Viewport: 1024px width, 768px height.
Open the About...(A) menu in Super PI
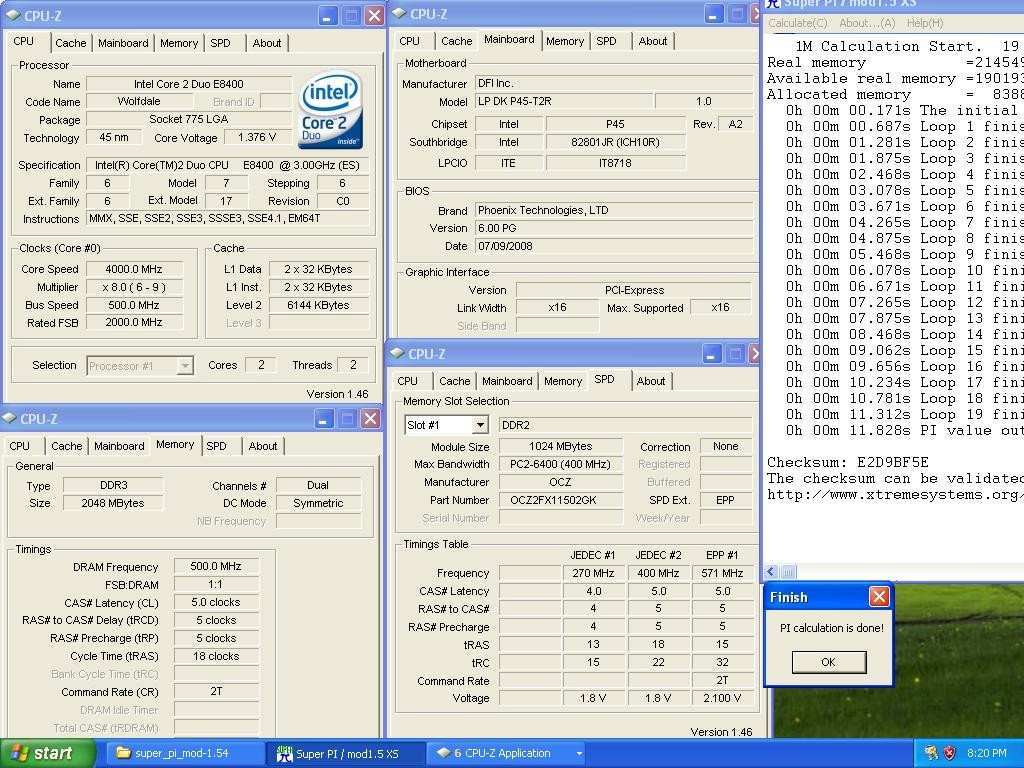point(867,24)
